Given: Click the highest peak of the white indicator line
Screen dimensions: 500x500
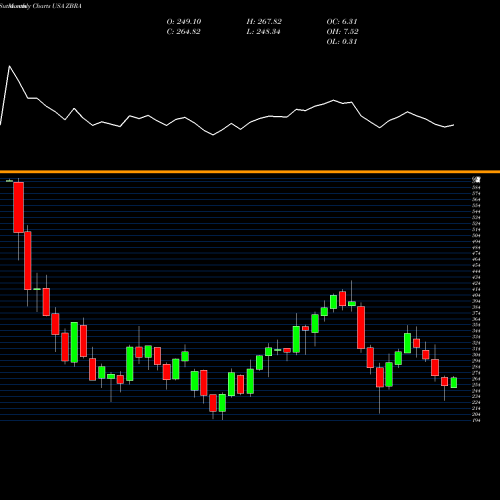Looking at the screenshot, I should tap(9, 66).
